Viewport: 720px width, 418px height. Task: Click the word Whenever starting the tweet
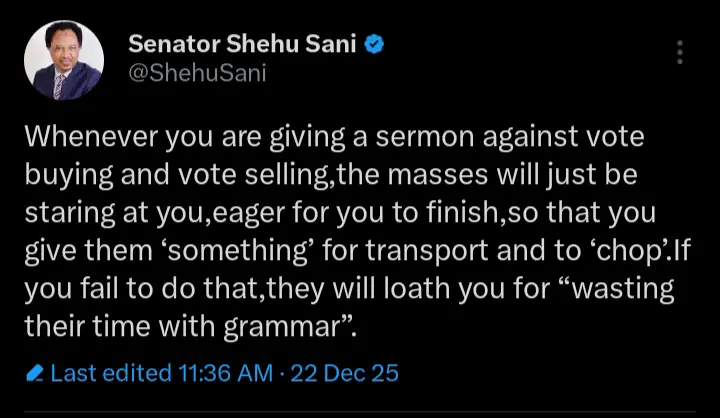83,135
